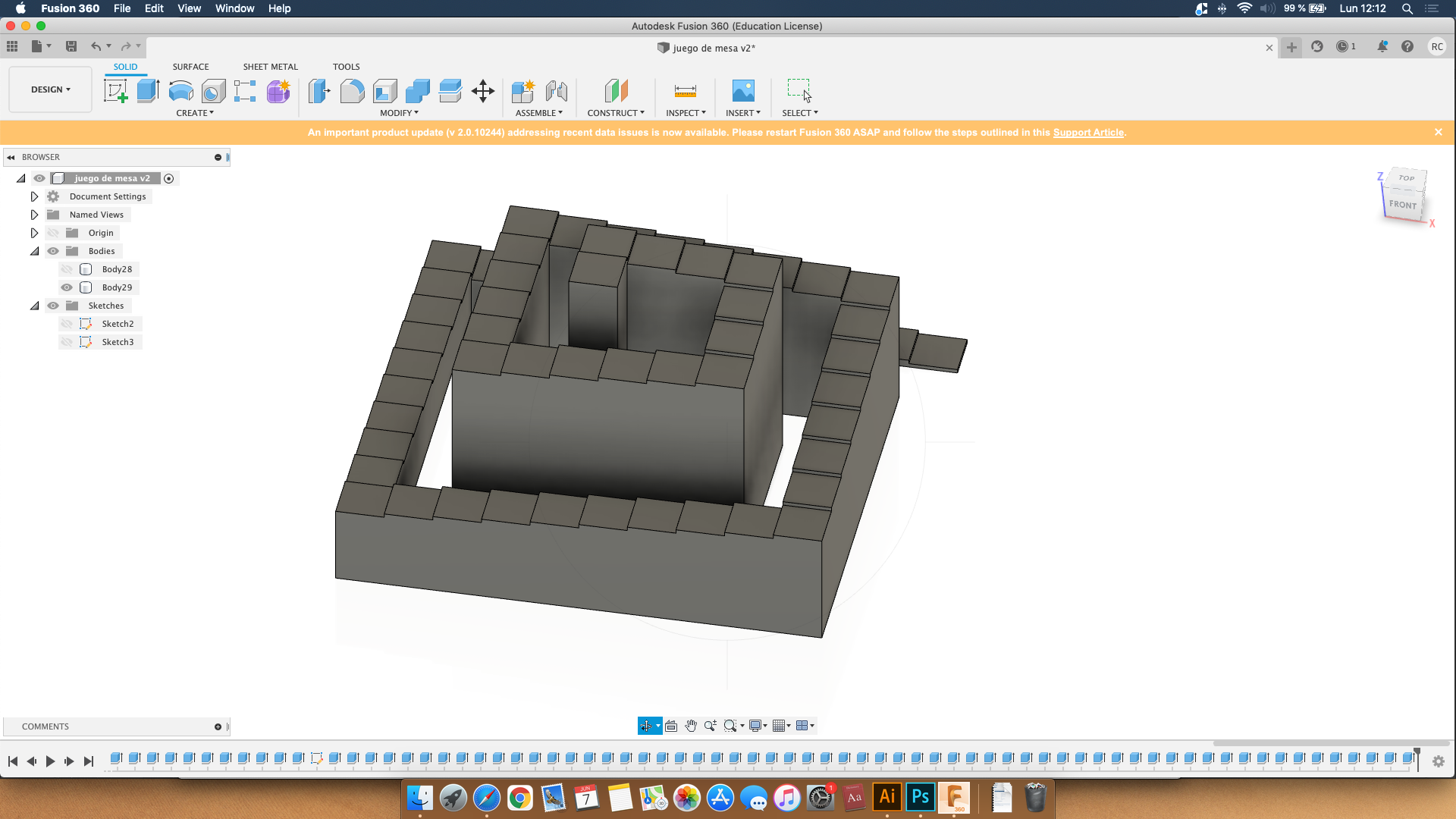Image resolution: width=1456 pixels, height=819 pixels.
Task: Expand the Document Settings node
Action: pos(34,196)
